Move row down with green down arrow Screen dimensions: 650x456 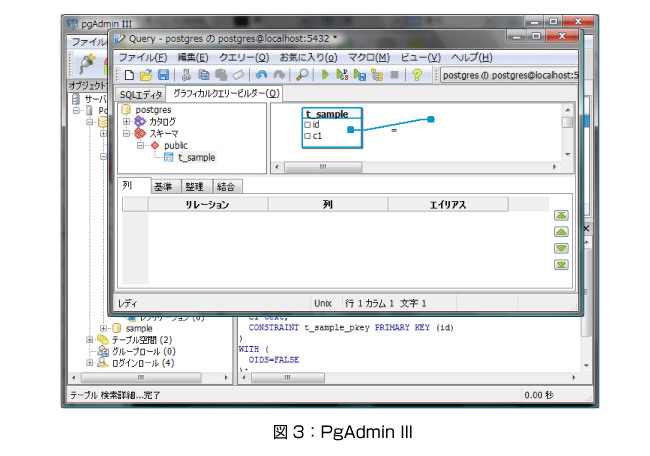click(x=561, y=248)
